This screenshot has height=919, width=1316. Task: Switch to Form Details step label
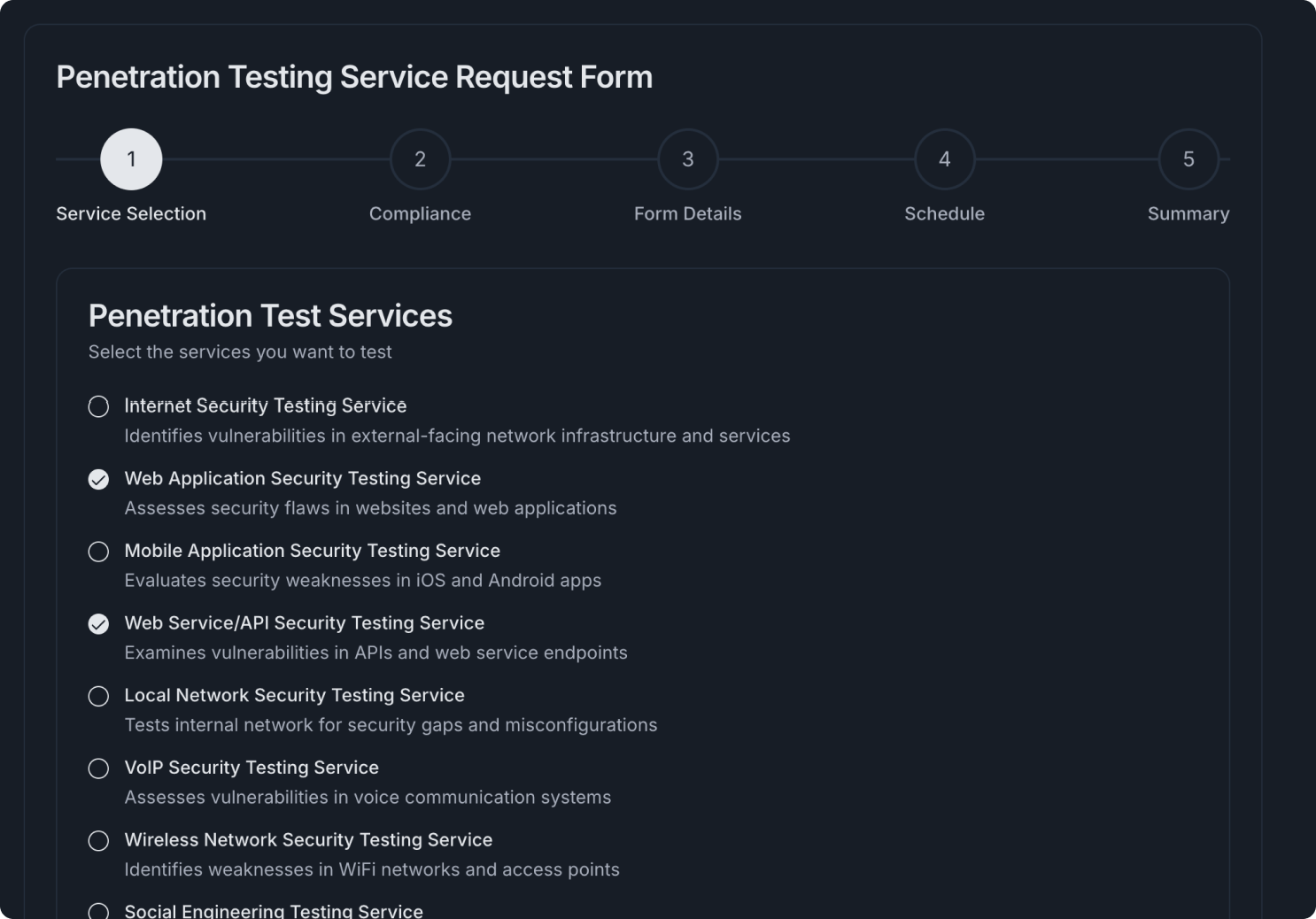688,213
